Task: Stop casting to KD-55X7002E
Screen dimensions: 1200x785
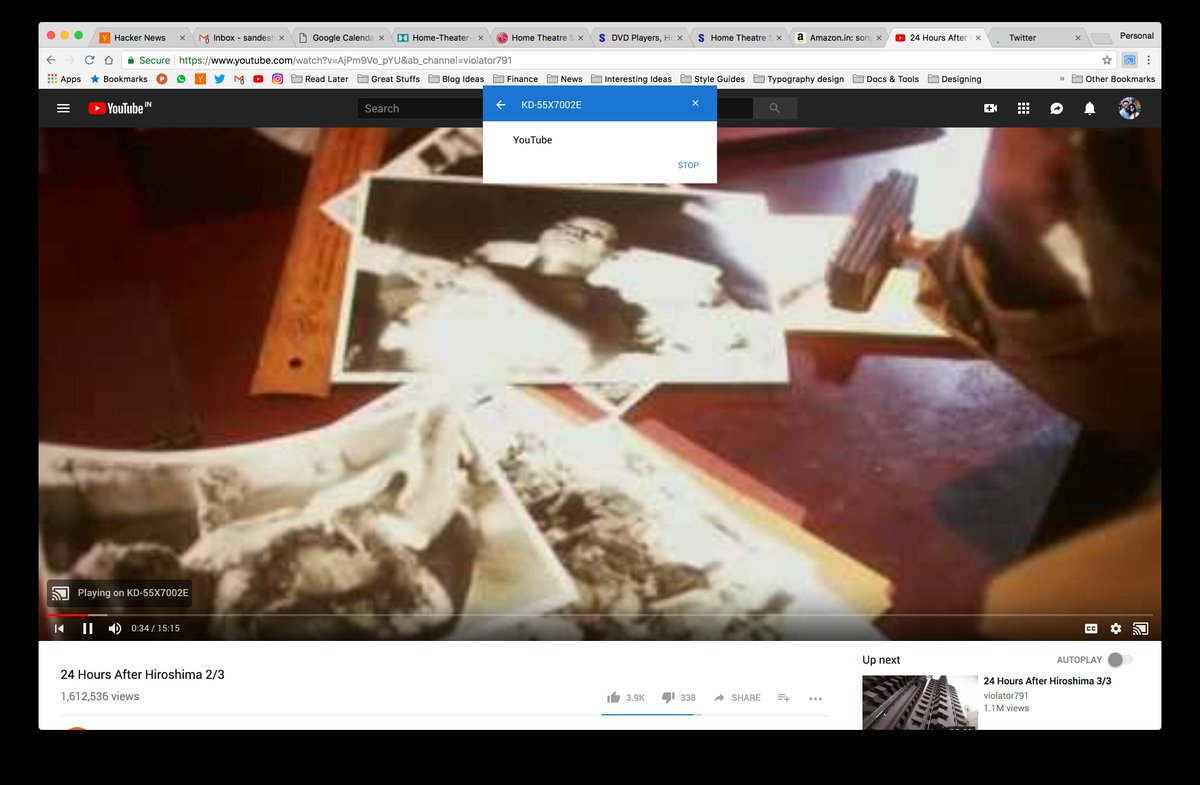Action: pos(688,165)
